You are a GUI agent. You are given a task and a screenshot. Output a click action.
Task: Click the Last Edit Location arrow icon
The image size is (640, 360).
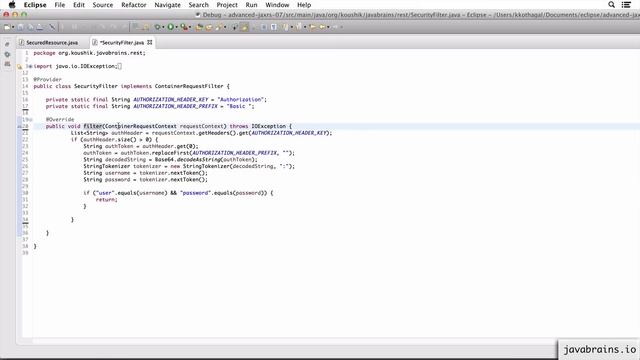tap(313, 27)
